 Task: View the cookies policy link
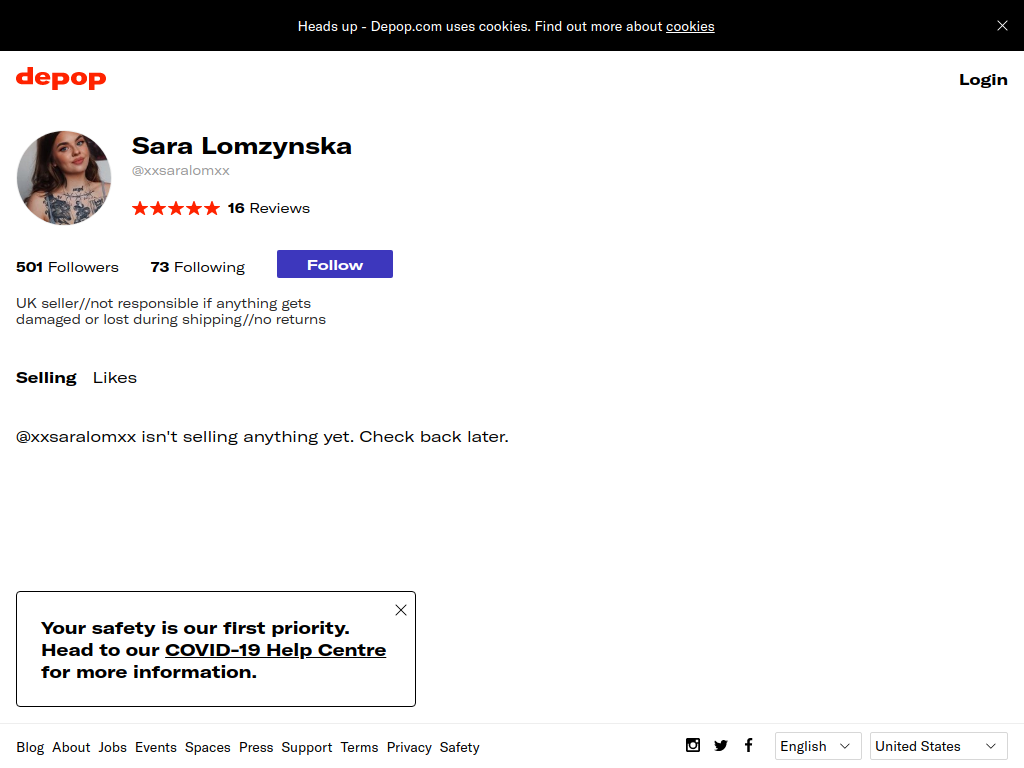(x=690, y=27)
